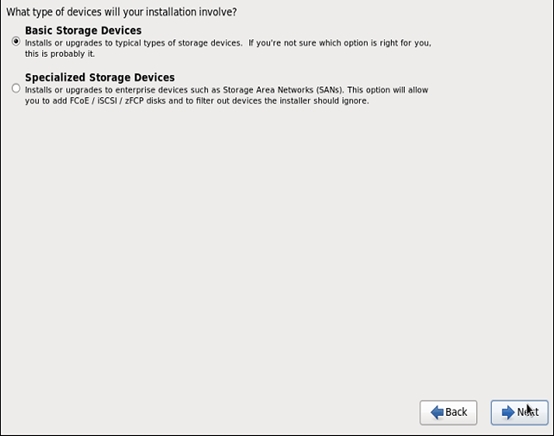Viewport: 554px width, 436px height.
Task: Return to the previous screen with Back
Action: click(448, 412)
